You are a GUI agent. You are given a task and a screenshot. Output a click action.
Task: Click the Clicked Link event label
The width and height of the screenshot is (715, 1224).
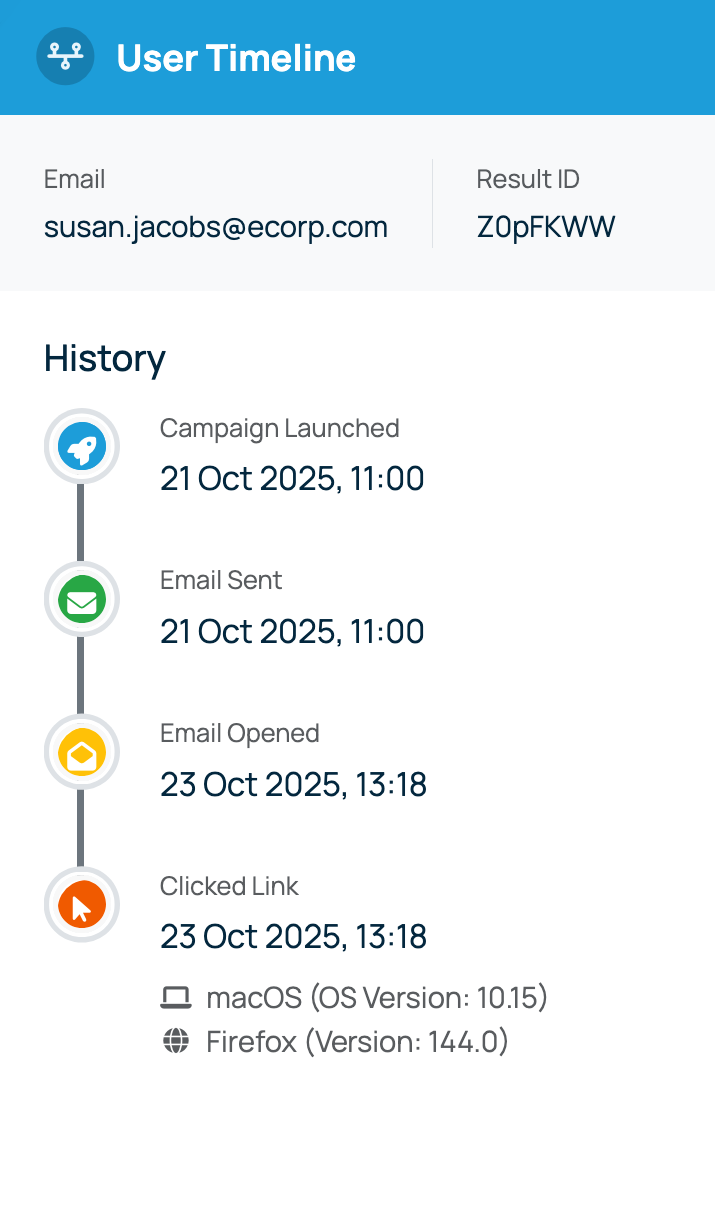tap(229, 886)
